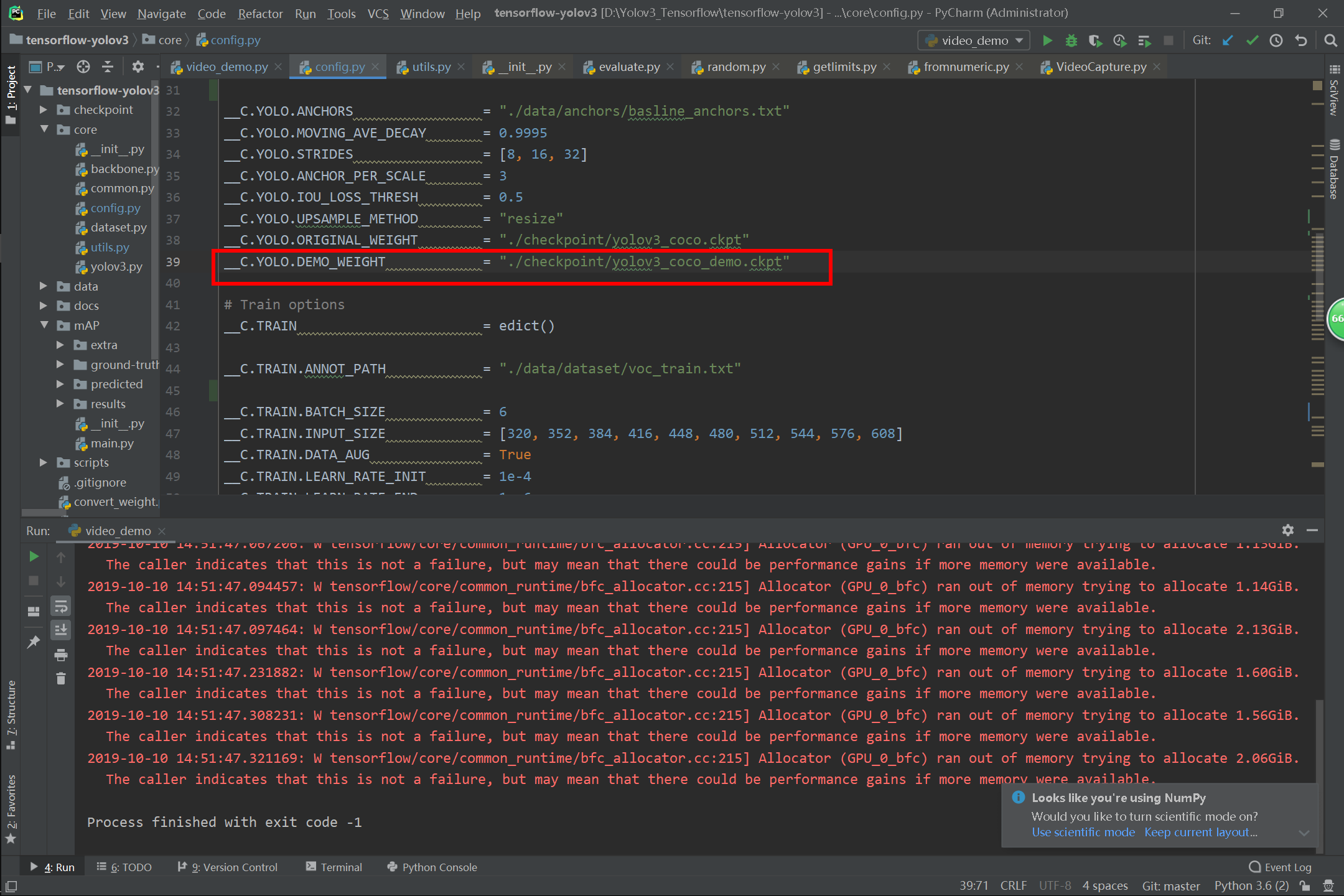Click Git commit checkmark icon
Image resolution: width=1344 pixels, height=896 pixels.
(1252, 40)
